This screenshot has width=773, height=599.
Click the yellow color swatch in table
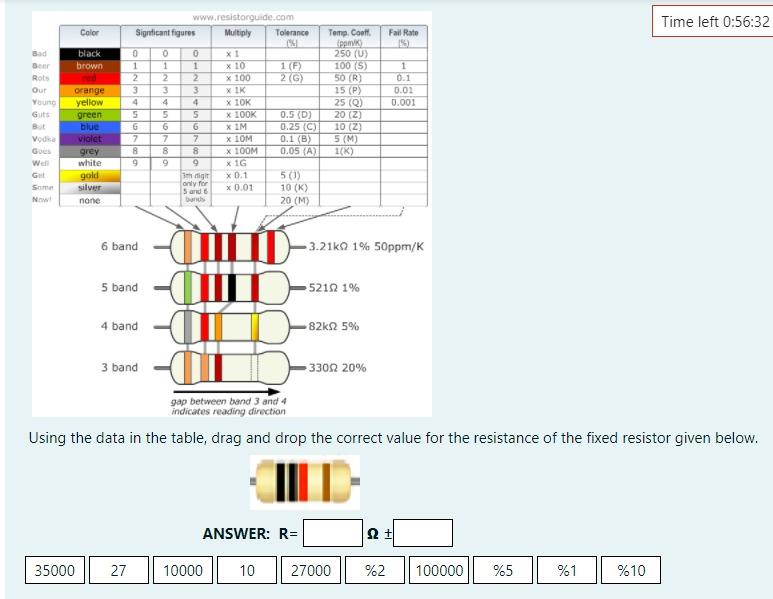(x=90, y=103)
